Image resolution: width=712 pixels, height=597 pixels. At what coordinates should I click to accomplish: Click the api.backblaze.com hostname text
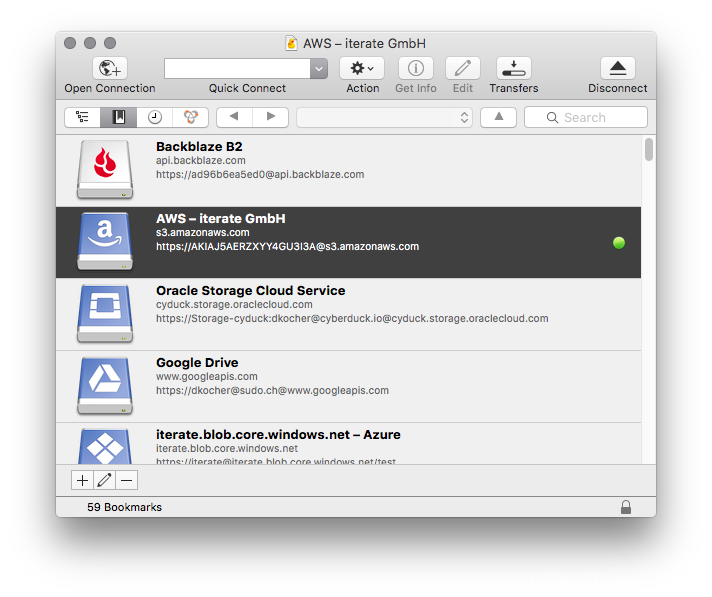tap(201, 160)
